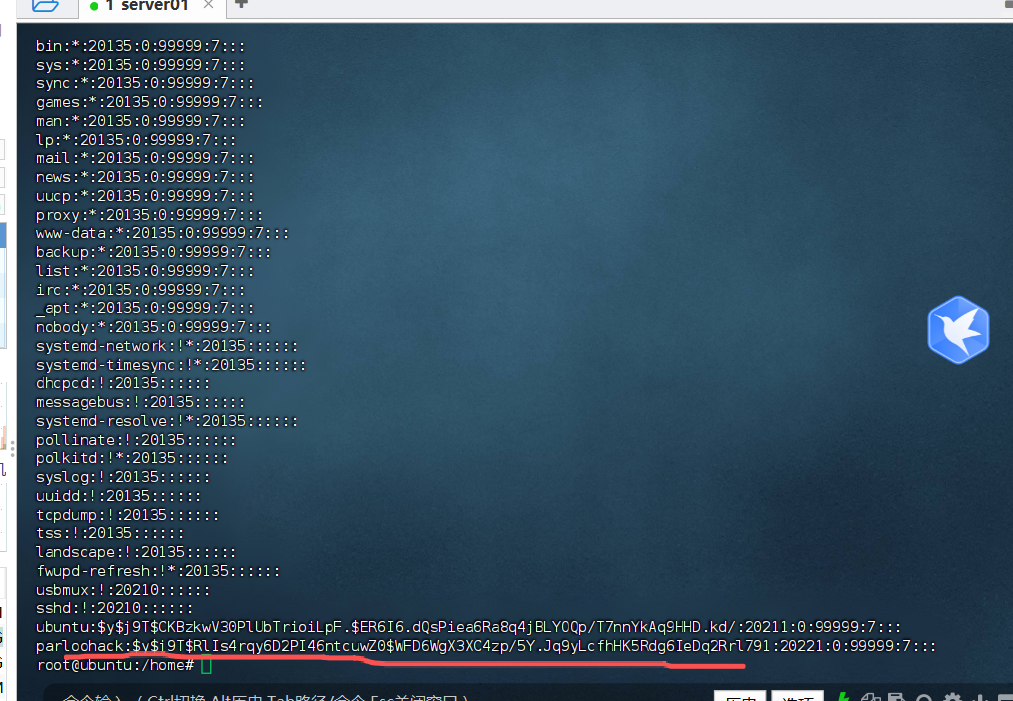Click the www-data entry line
1013x701 pixels.
(162, 233)
